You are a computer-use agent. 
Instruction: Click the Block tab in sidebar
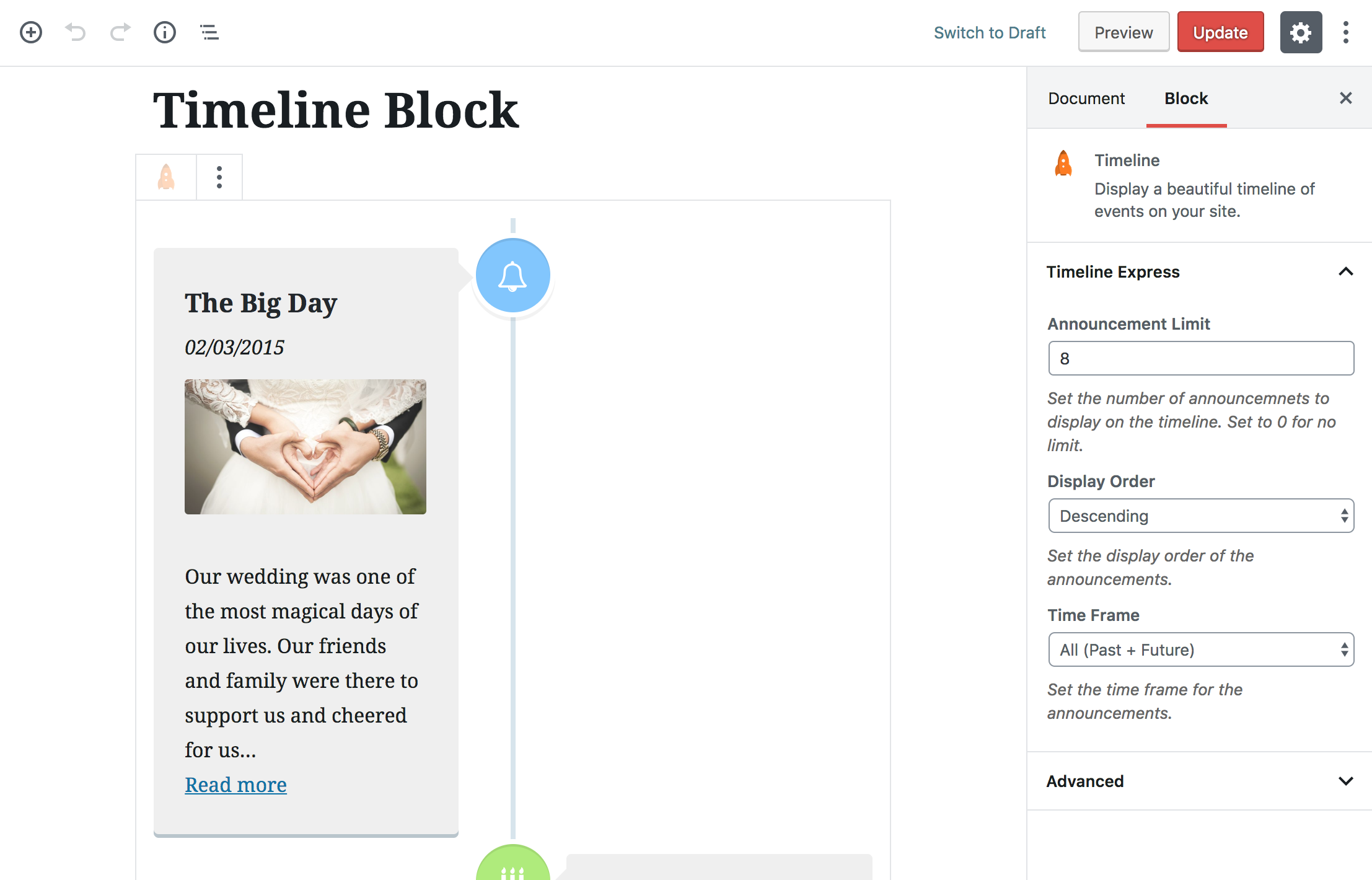point(1185,98)
